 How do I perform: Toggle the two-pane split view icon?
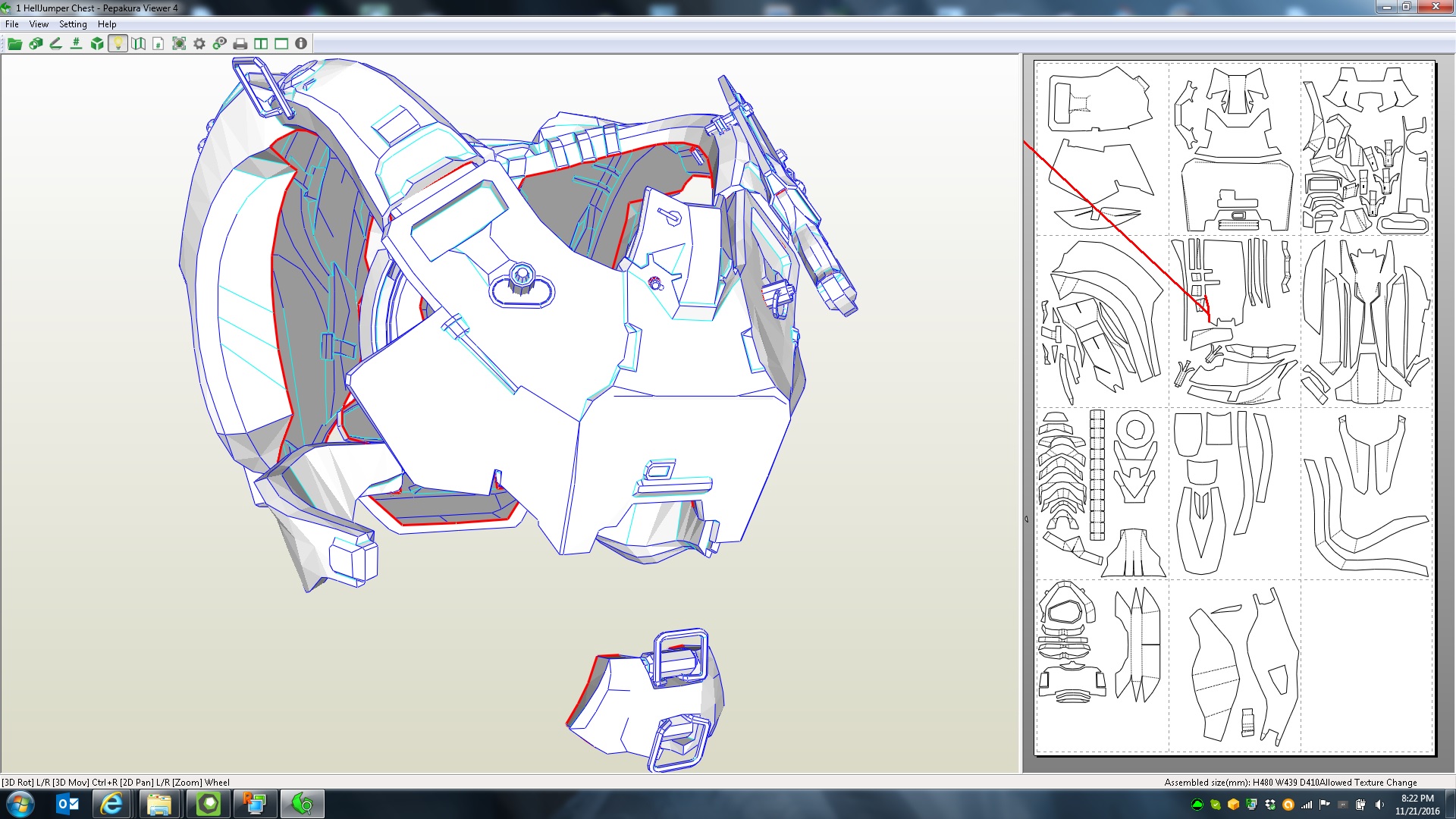[x=261, y=44]
